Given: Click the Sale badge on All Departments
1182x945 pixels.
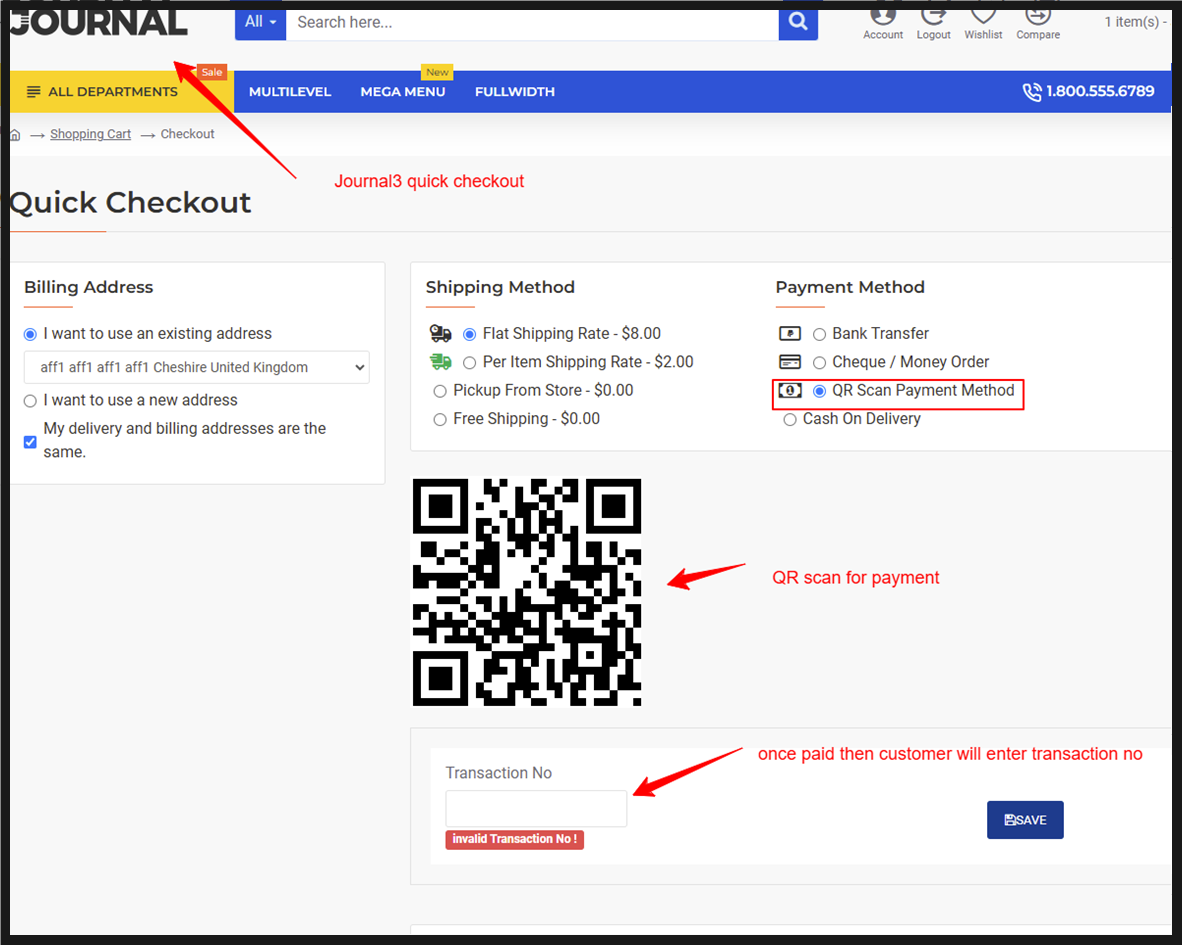Looking at the screenshot, I should (x=212, y=72).
